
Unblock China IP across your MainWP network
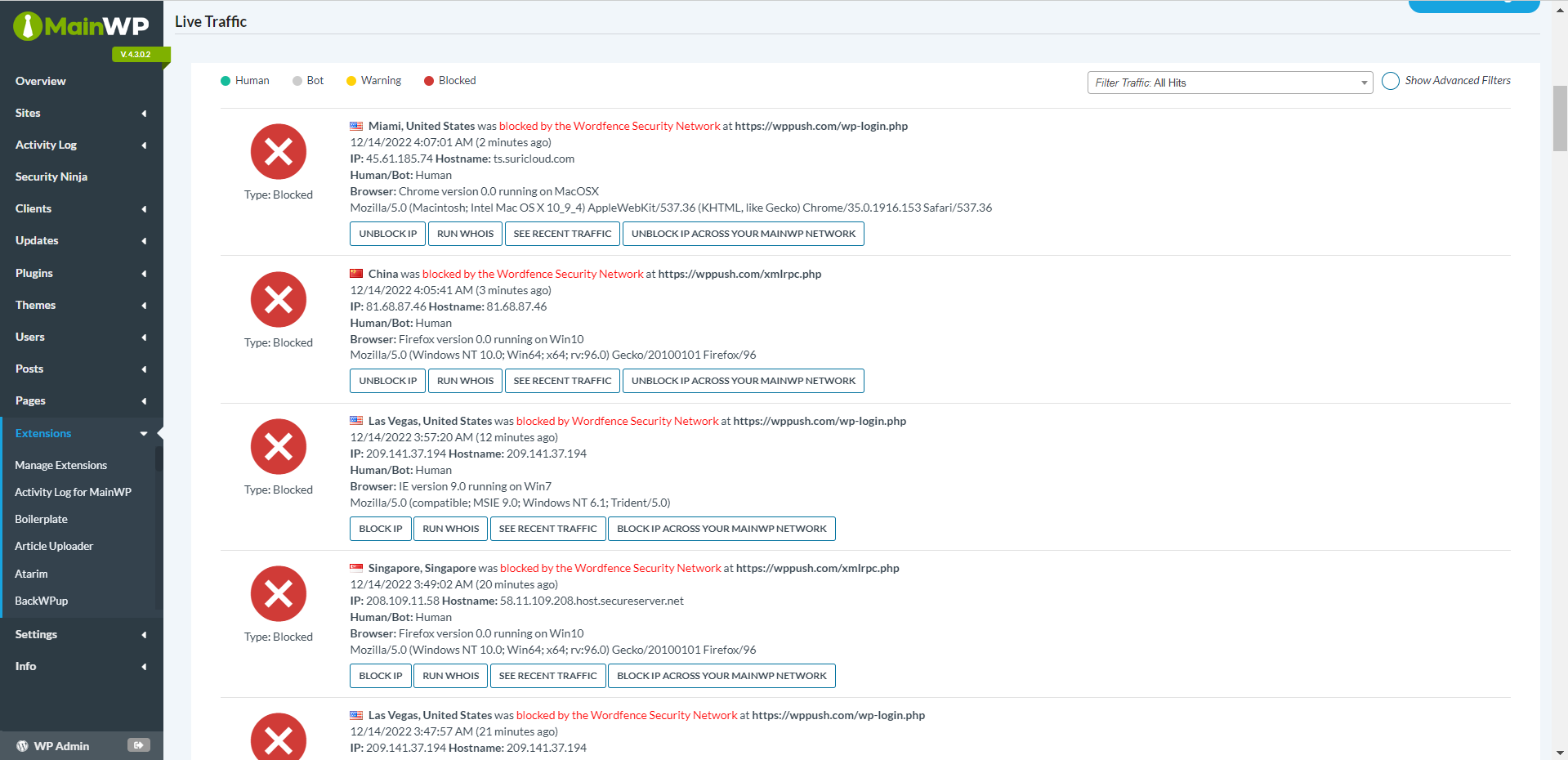(744, 381)
